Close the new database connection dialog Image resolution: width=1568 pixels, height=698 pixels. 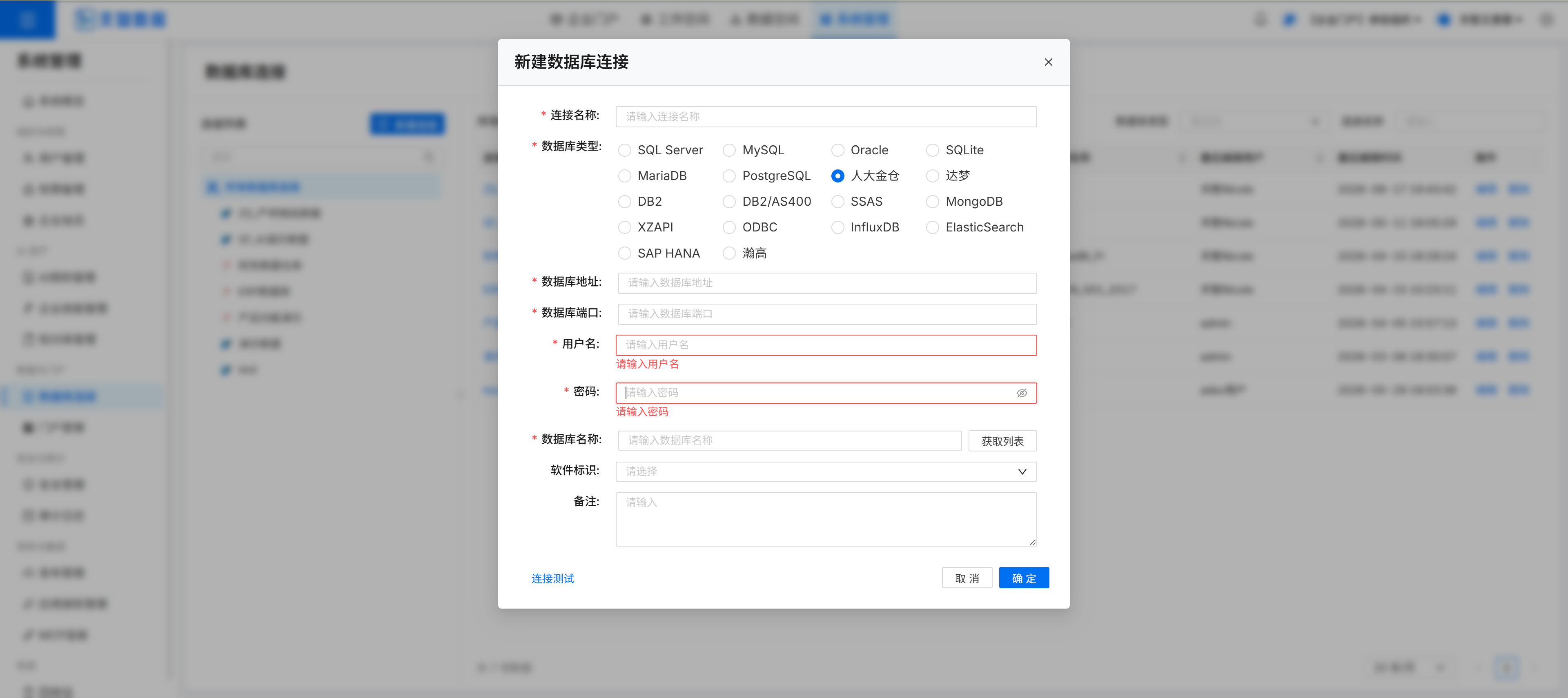coord(1048,62)
